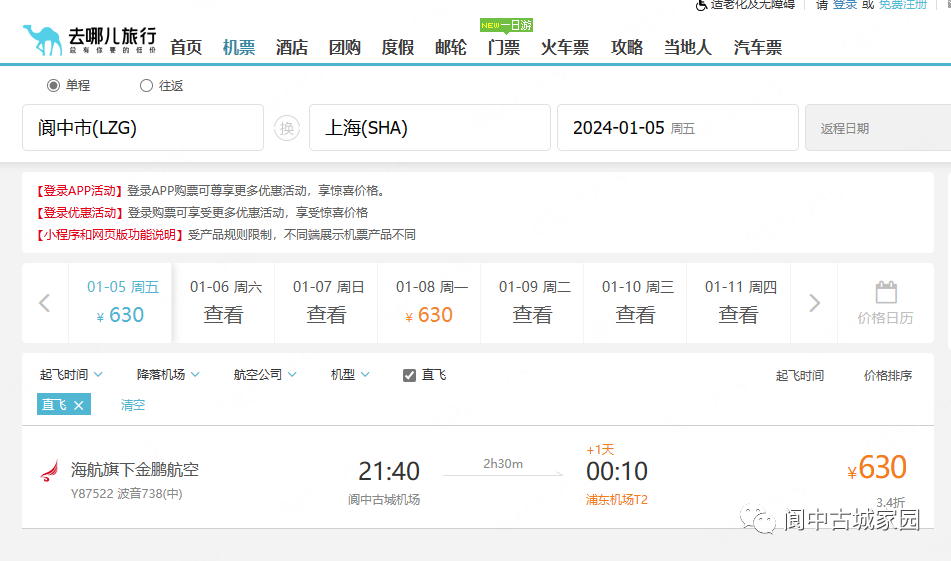Click the 登录 login link
Viewport: 951px width, 561px height.
(x=845, y=5)
